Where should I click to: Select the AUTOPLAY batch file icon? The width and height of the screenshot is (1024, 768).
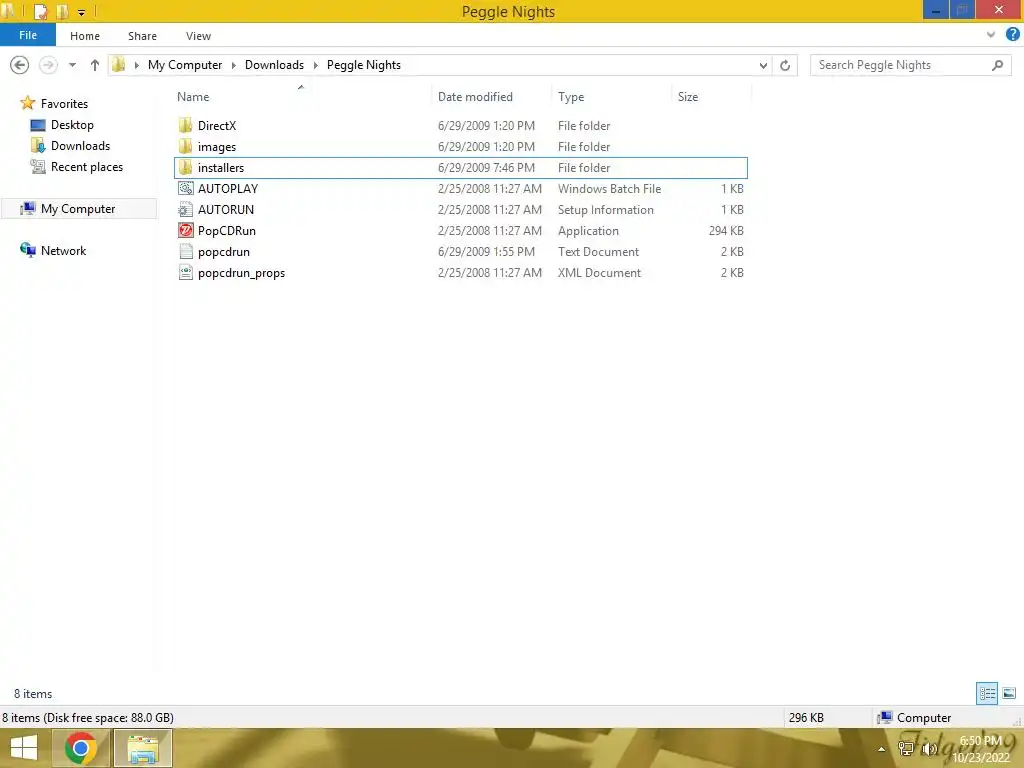[185, 189]
